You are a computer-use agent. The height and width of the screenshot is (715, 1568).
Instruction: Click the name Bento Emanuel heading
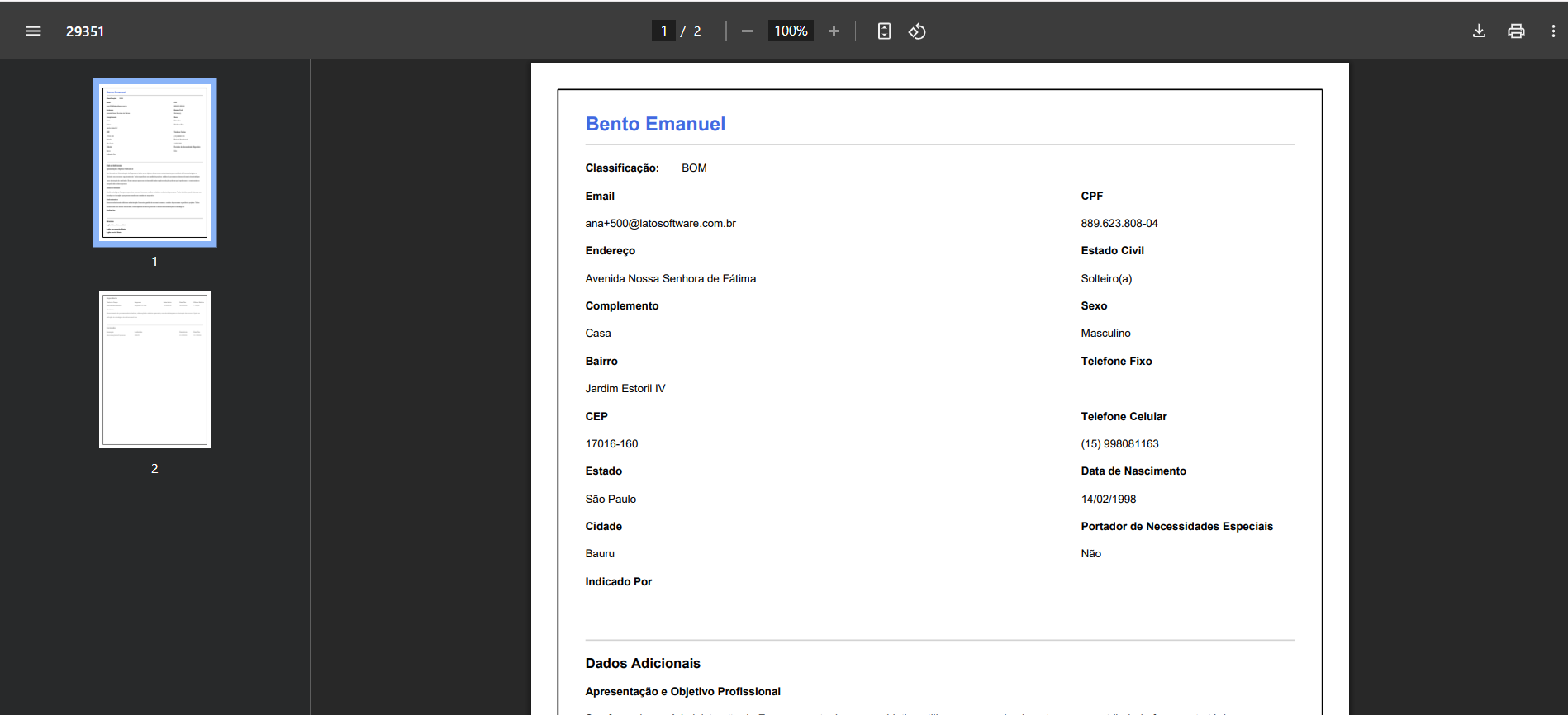click(655, 124)
